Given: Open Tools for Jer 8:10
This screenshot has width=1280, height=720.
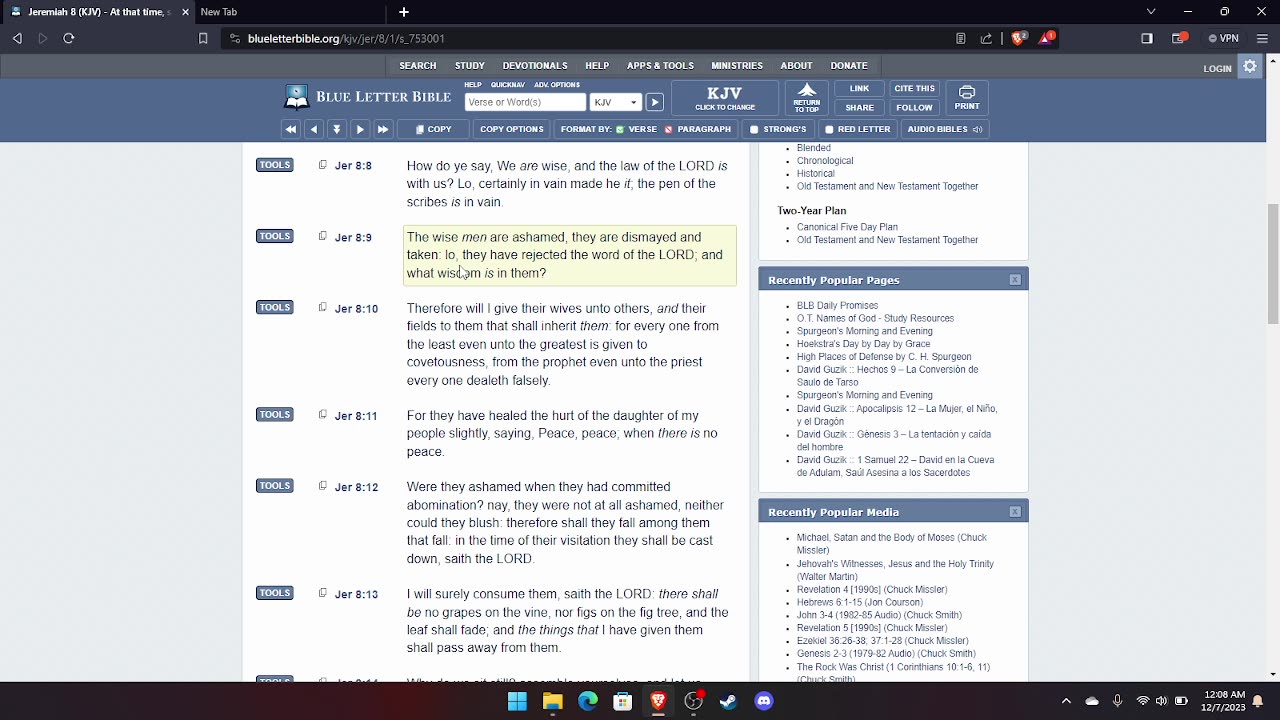Looking at the screenshot, I should (274, 307).
